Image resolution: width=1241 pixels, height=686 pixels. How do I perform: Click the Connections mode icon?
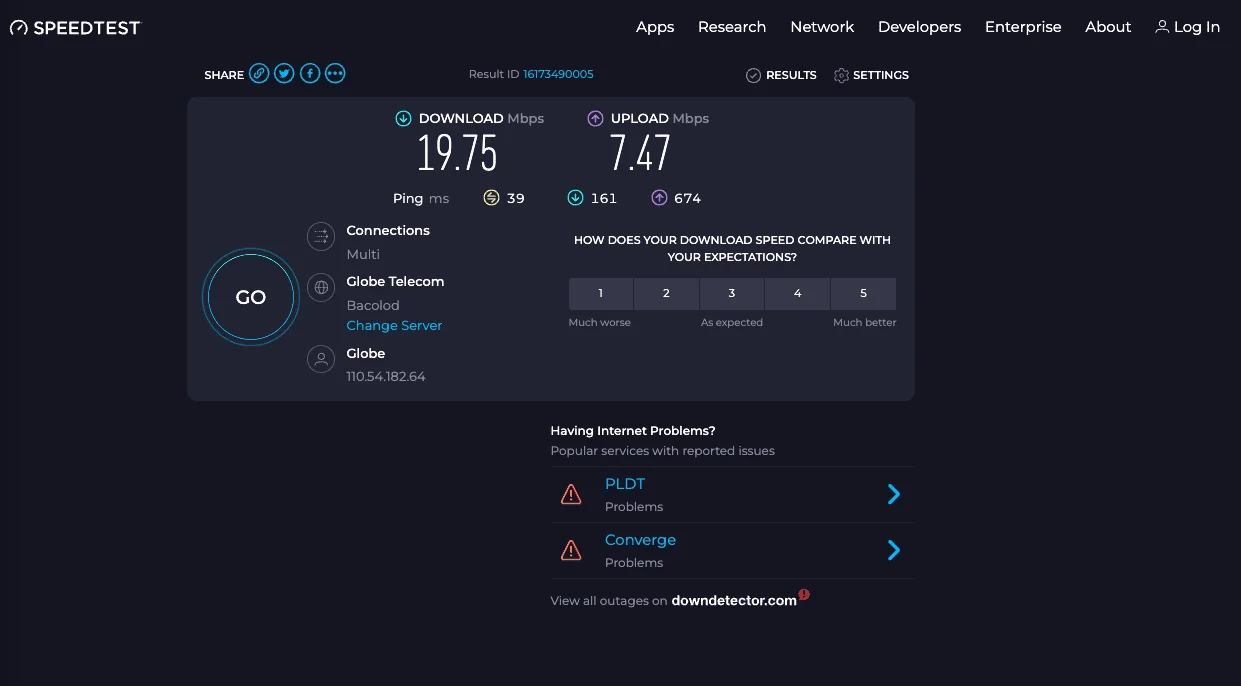321,236
